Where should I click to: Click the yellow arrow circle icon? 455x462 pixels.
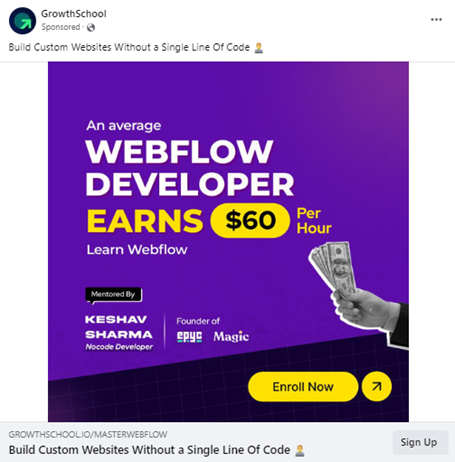tap(377, 387)
